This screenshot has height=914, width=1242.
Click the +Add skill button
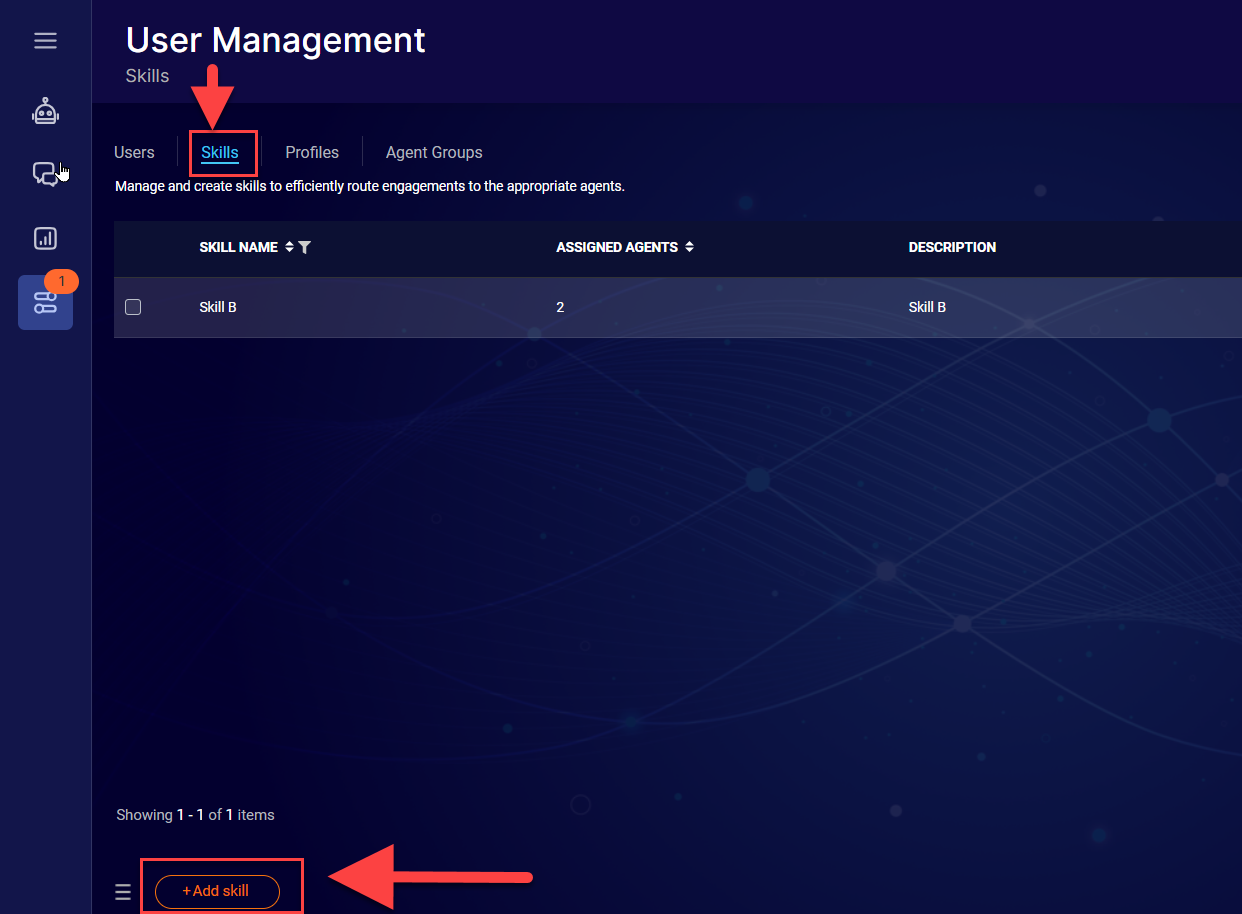coord(217,891)
